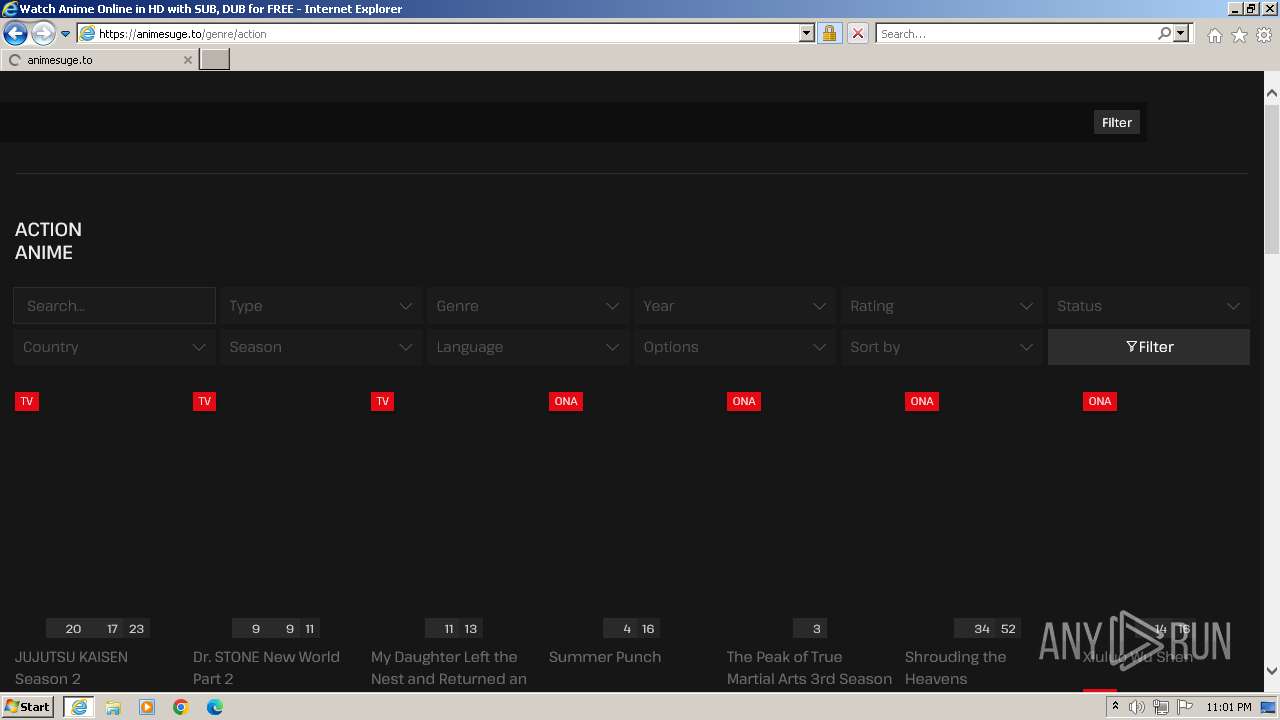Click the anime Search... text field

[x=114, y=306]
